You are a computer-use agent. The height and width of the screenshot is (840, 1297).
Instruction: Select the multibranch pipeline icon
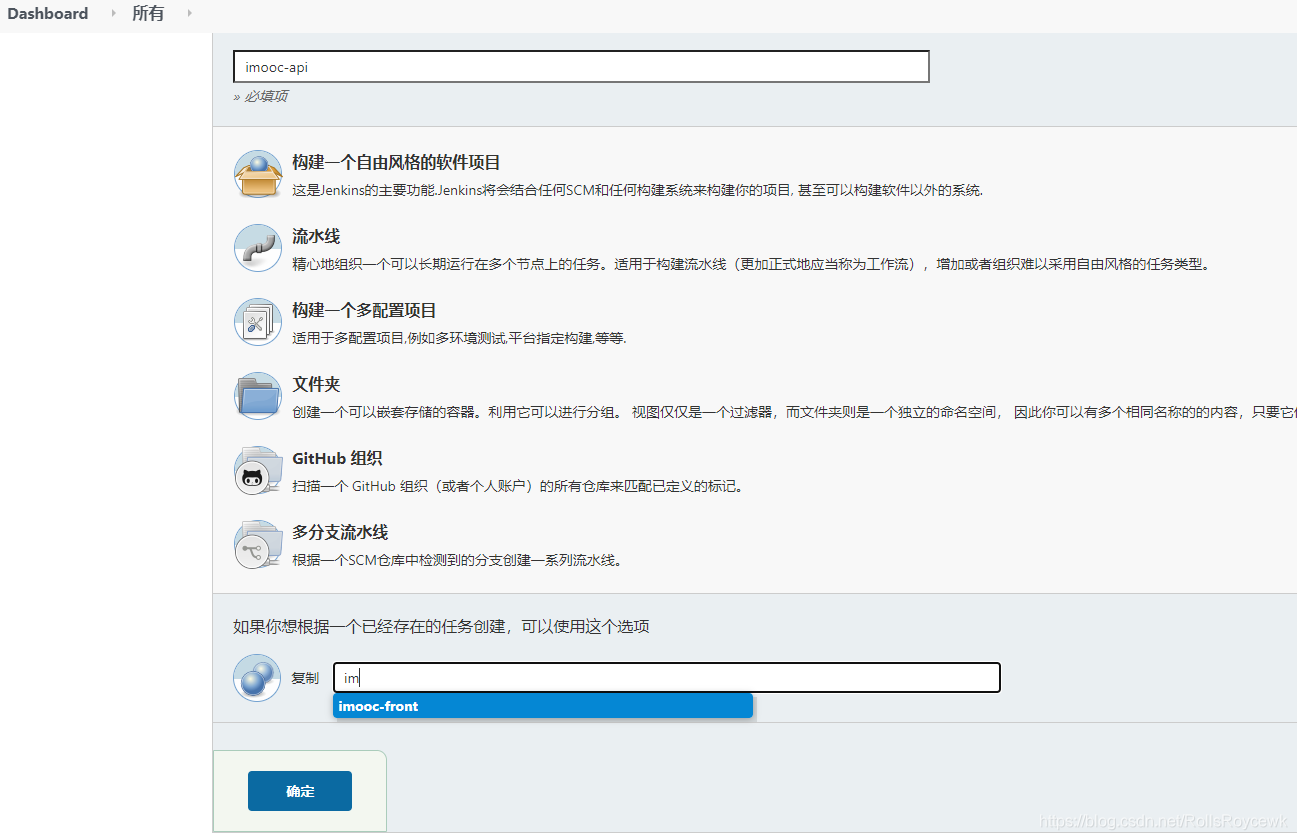coord(258,544)
